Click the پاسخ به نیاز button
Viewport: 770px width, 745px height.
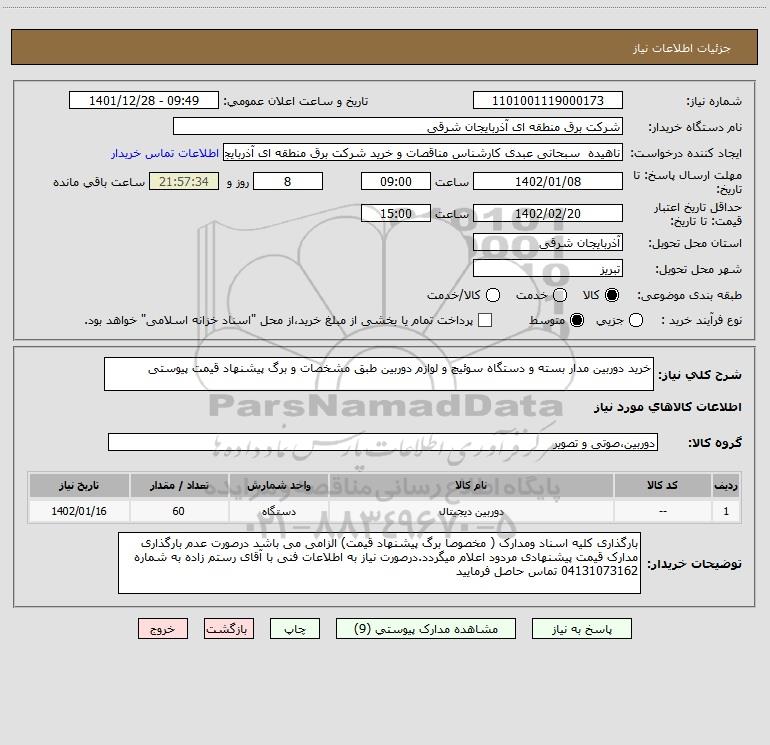(x=581, y=629)
